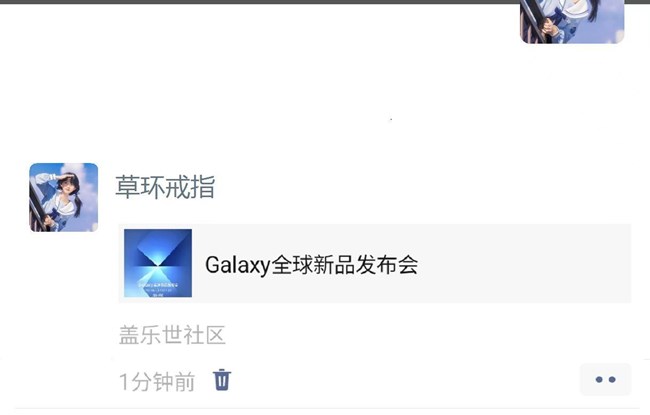Remove this moment using the delete icon
This screenshot has height=415, width=650.
[x=222, y=380]
